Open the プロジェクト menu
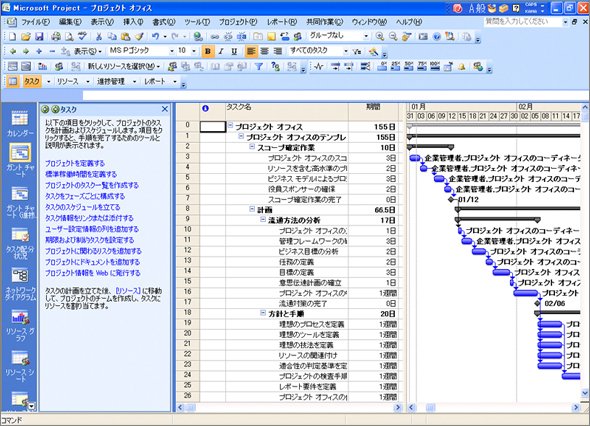The width and height of the screenshot is (590, 426). point(238,22)
